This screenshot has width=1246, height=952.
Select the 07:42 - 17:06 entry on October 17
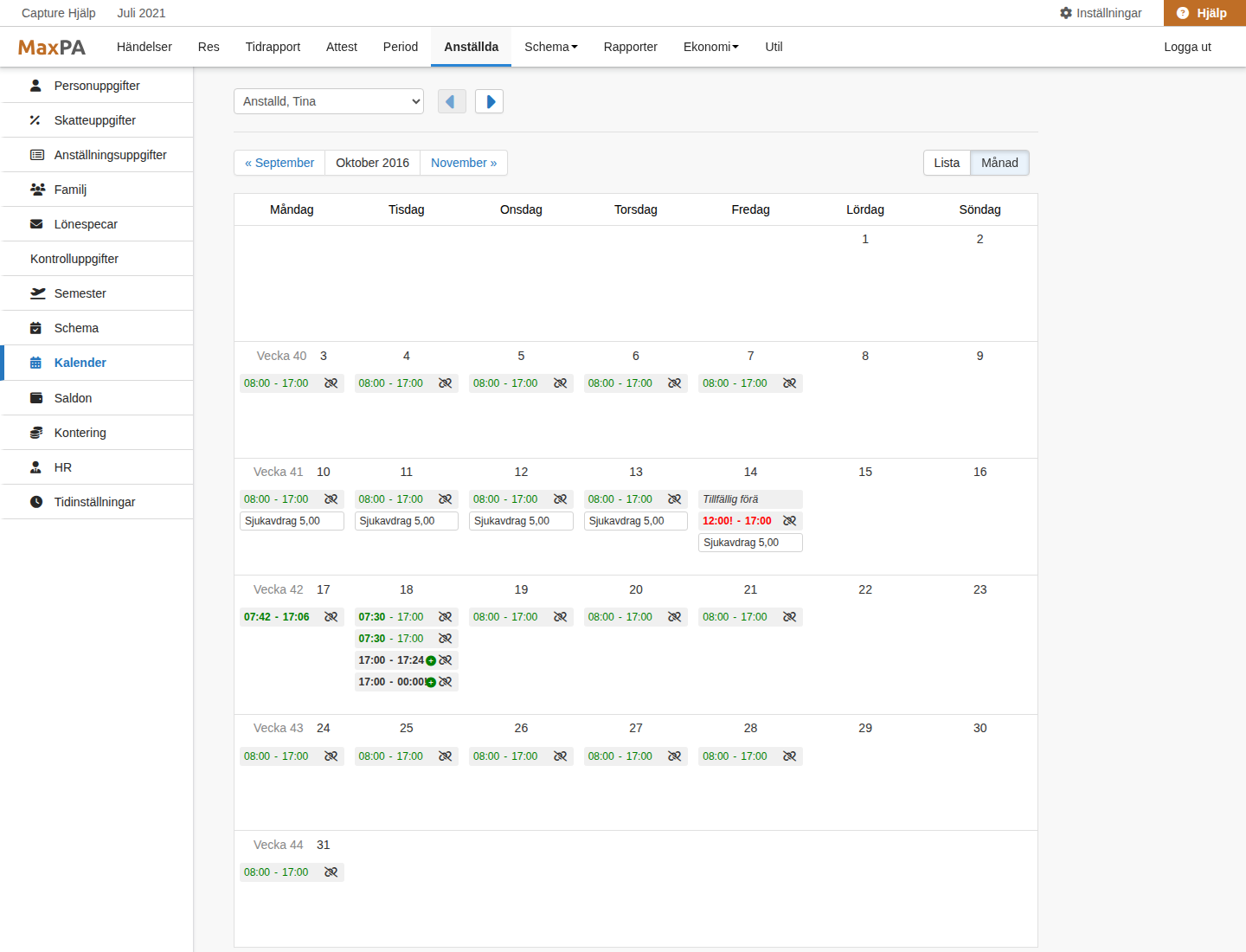tap(292, 617)
